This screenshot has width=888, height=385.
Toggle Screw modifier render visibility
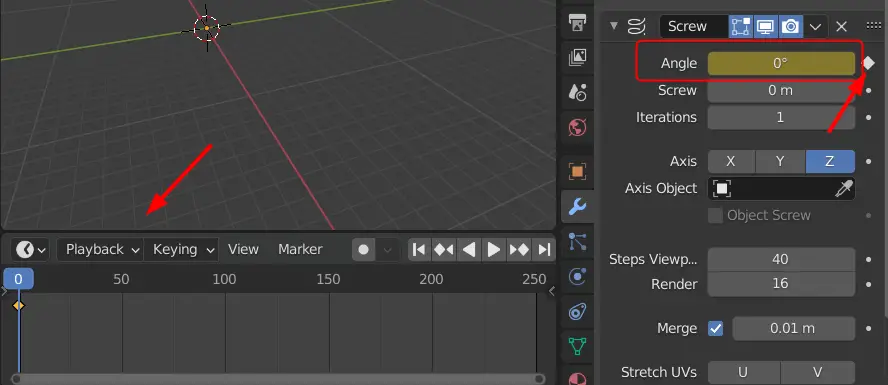[791, 27]
